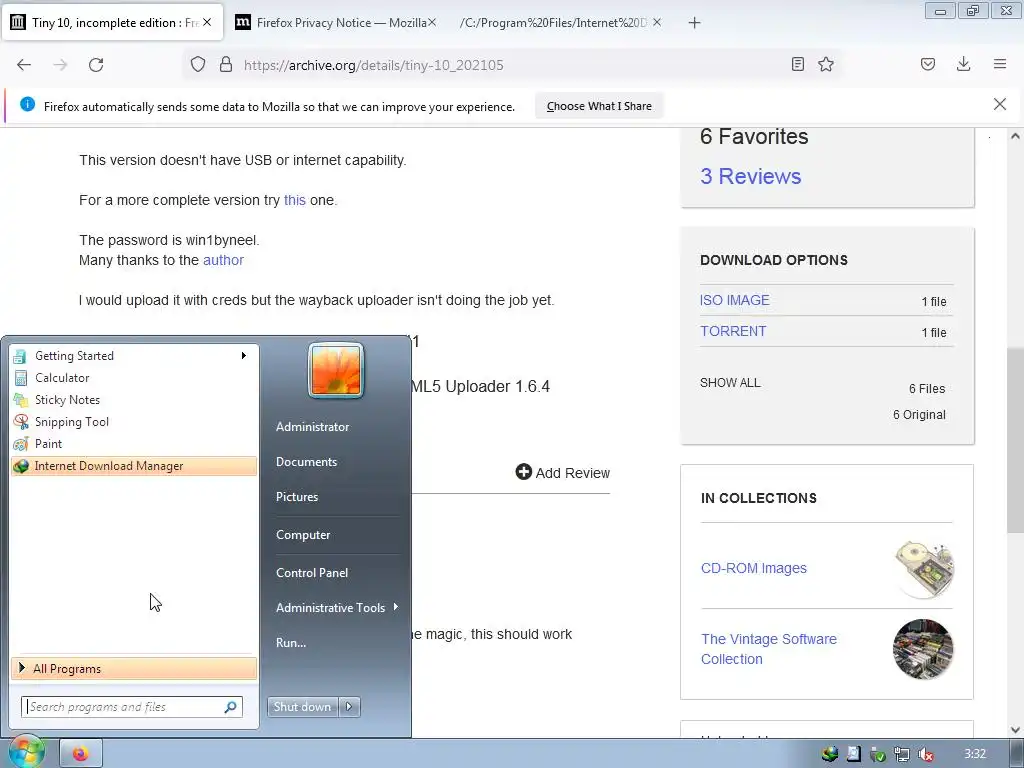
Task: Click the Choose What I Share button
Action: pos(599,106)
